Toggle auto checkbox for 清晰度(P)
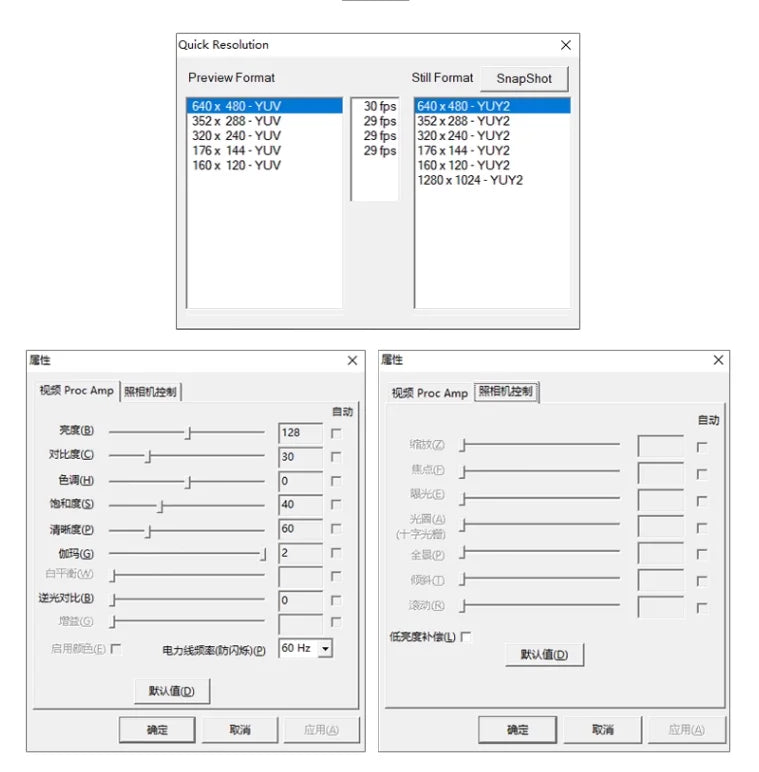The image size is (759, 772). coord(336,529)
